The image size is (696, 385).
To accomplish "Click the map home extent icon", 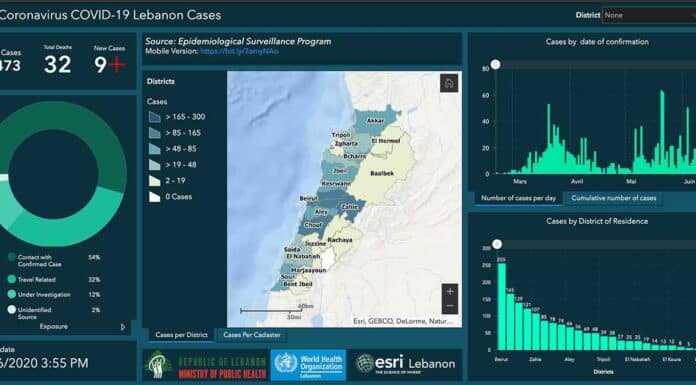I will pos(449,83).
